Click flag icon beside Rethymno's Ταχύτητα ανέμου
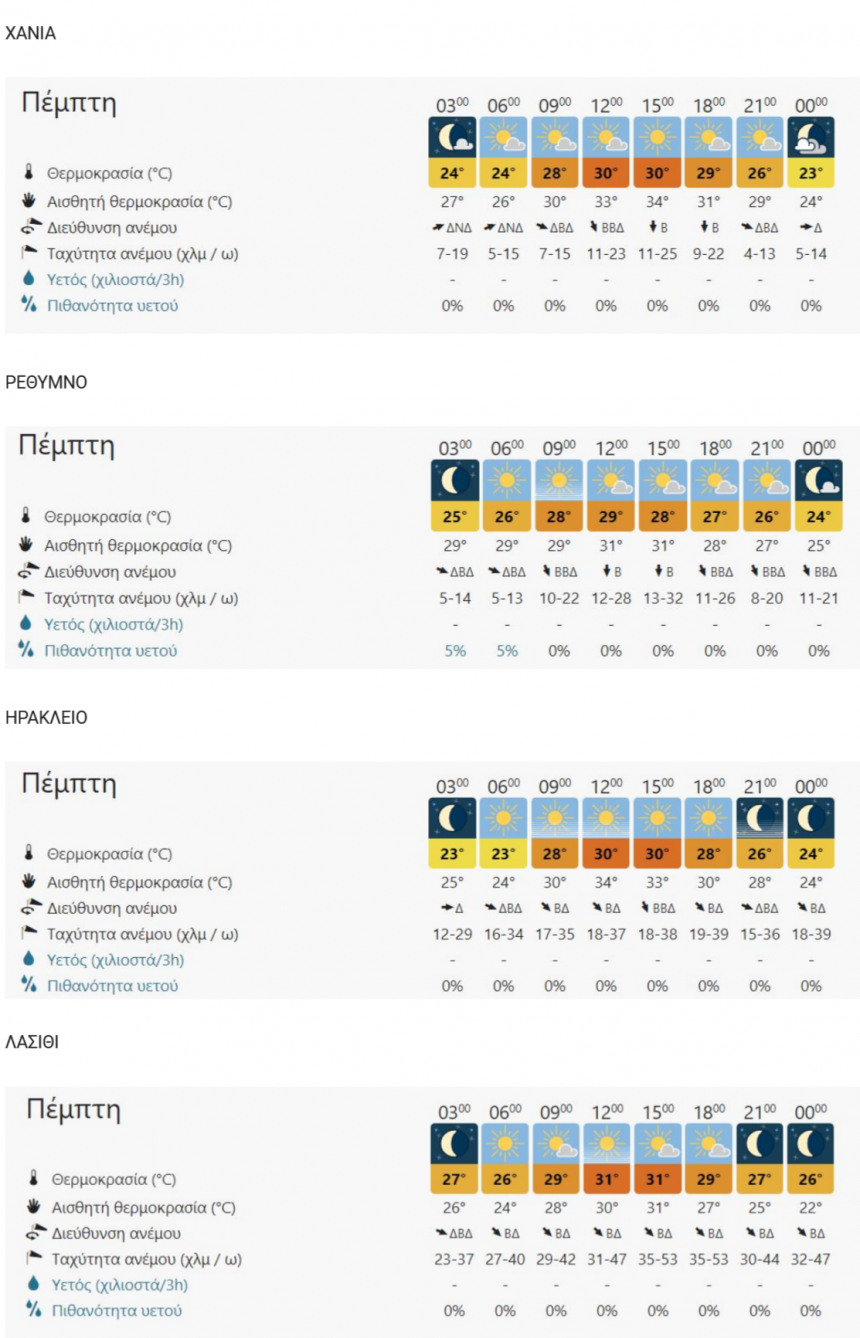 [x=28, y=598]
